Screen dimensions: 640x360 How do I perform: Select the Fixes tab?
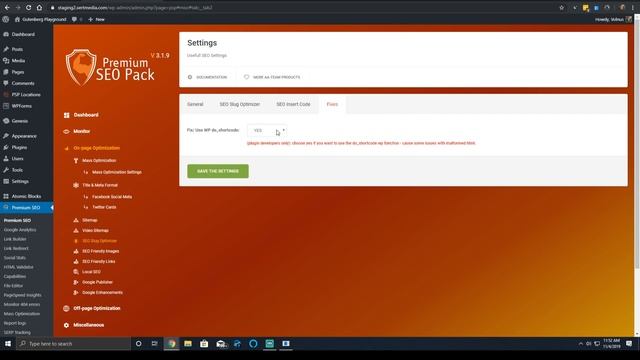click(x=332, y=104)
